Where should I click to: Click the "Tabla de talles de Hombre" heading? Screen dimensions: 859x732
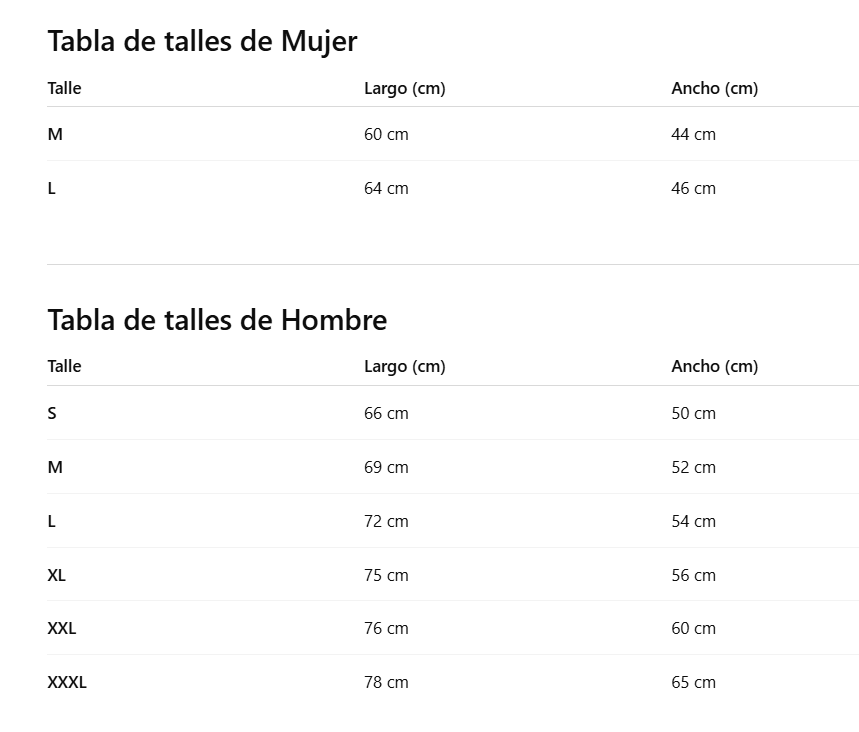[x=217, y=320]
